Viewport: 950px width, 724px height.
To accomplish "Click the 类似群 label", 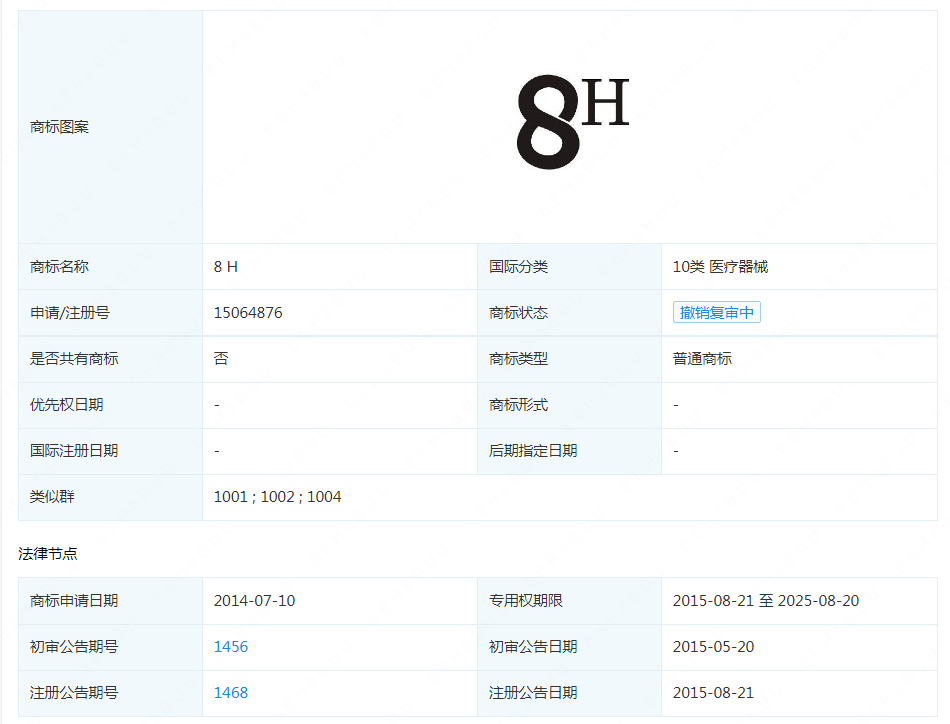I will point(52,497).
